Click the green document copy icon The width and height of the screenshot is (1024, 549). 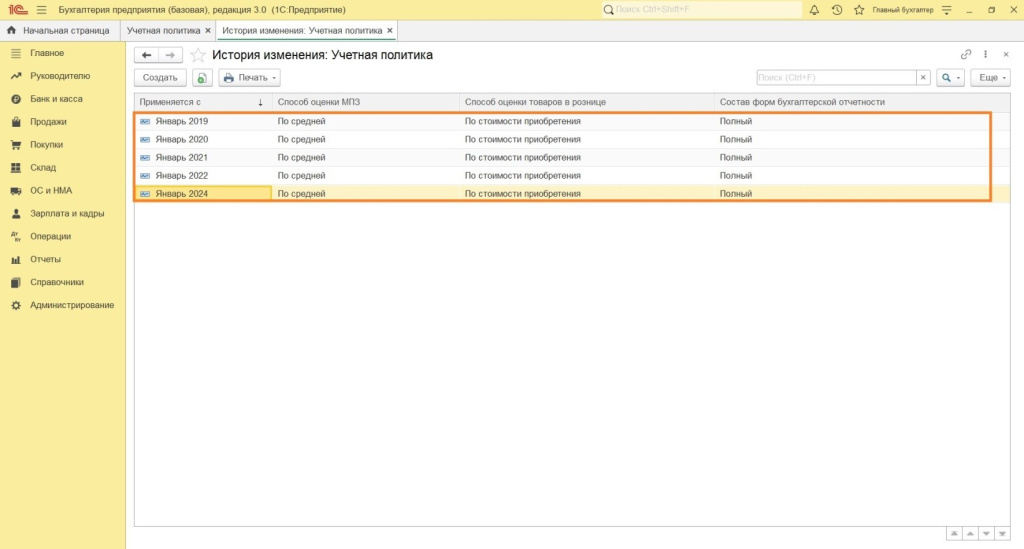202,78
